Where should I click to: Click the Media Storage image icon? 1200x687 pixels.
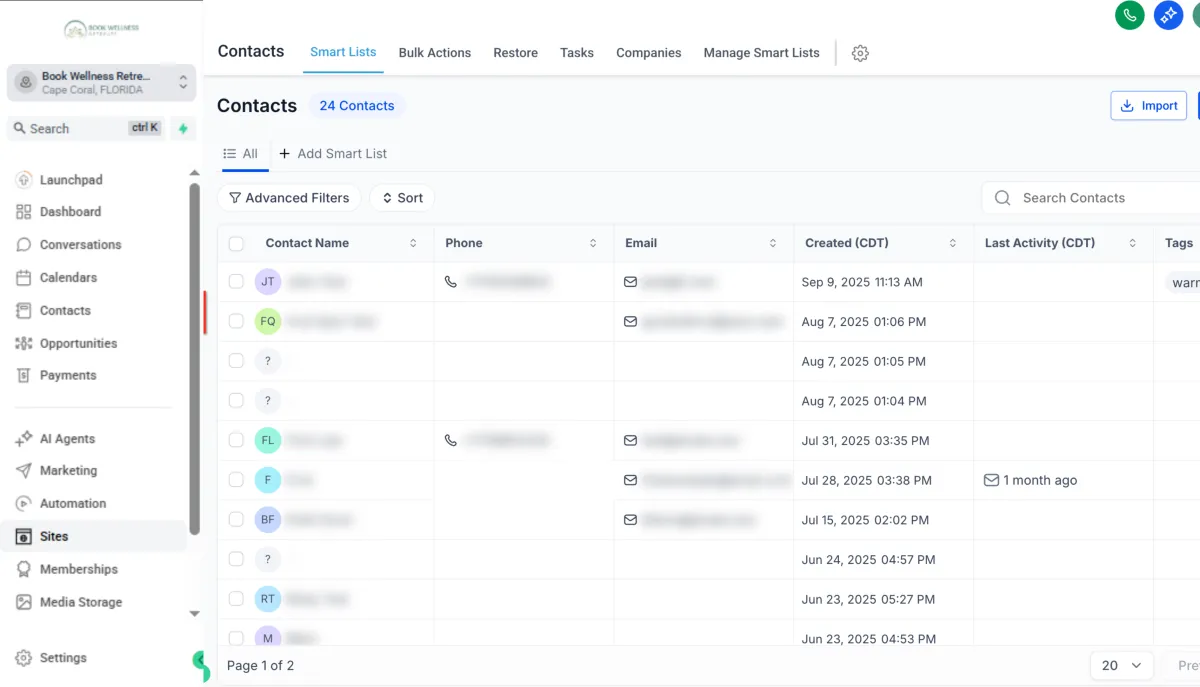(24, 602)
